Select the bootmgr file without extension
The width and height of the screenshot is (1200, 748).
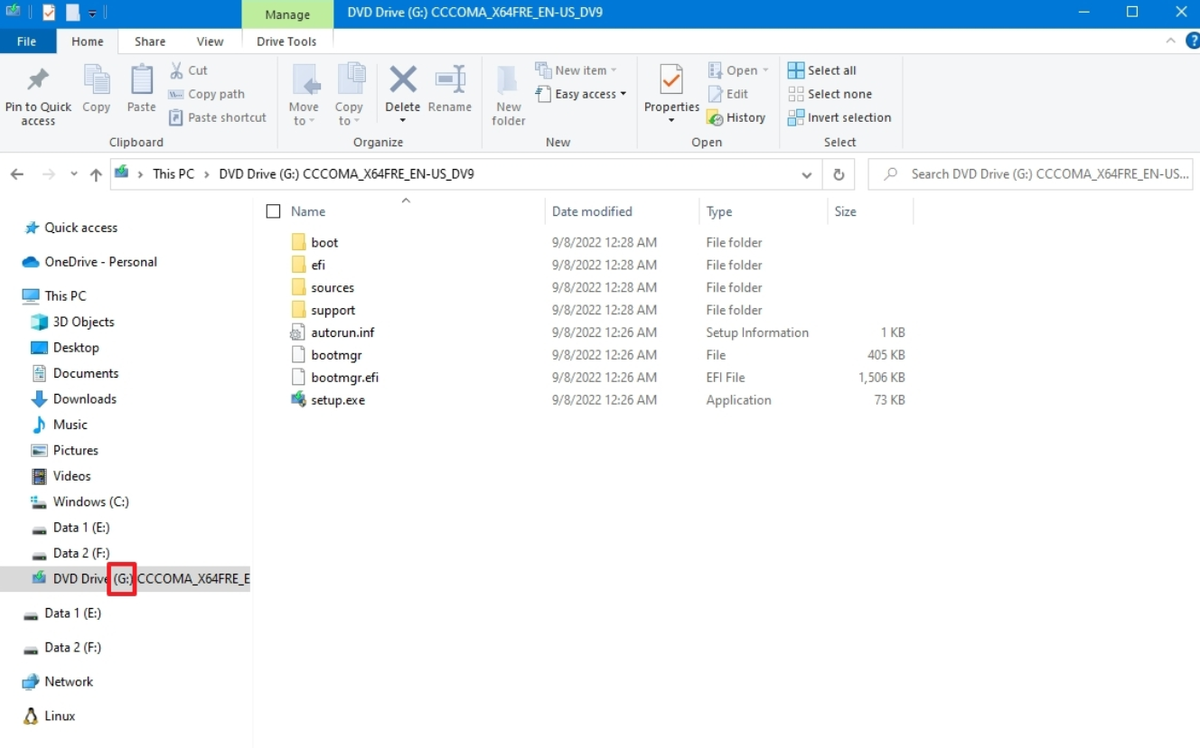(336, 355)
